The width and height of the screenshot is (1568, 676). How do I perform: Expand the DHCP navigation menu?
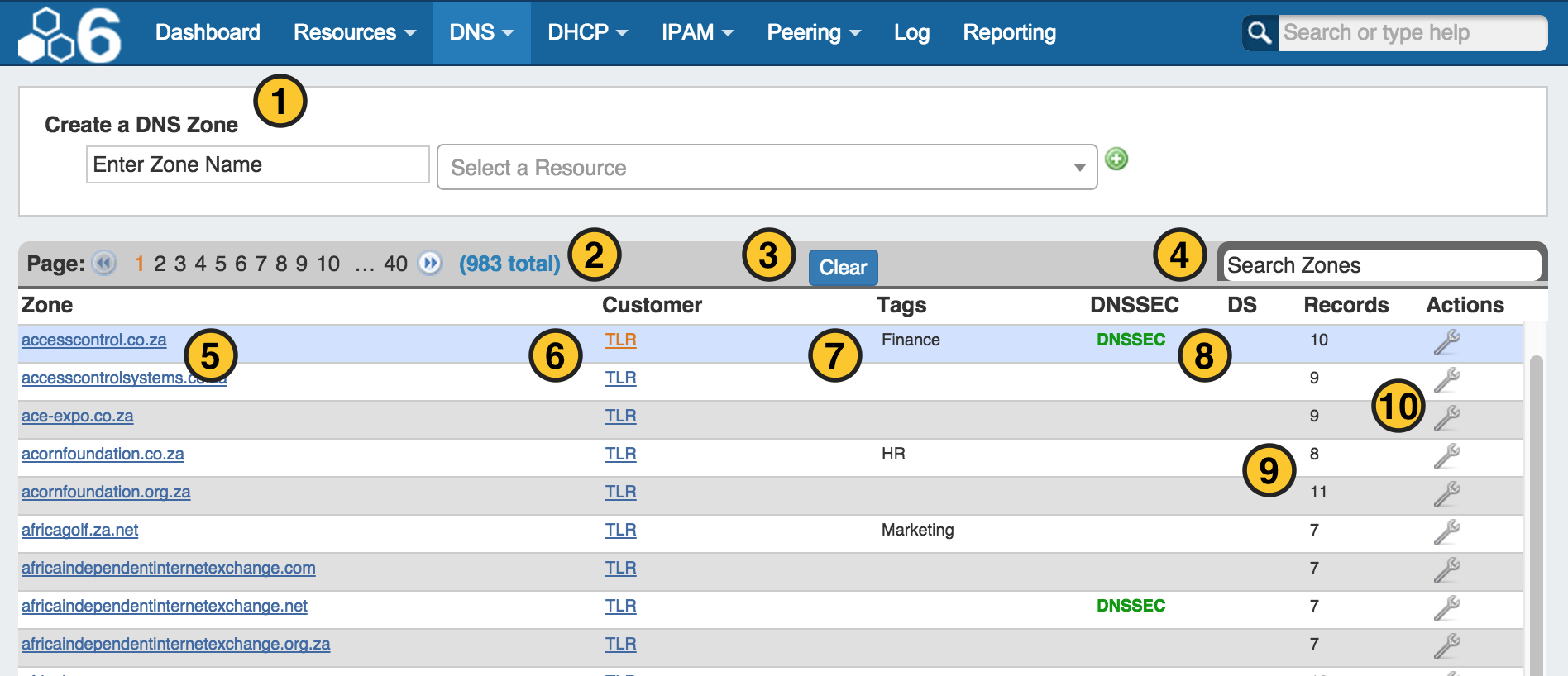pos(587,33)
